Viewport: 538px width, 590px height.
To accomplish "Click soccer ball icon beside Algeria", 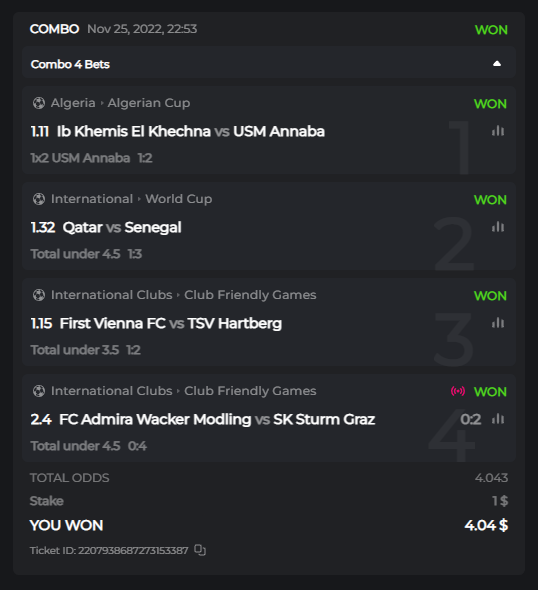I will tap(39, 103).
